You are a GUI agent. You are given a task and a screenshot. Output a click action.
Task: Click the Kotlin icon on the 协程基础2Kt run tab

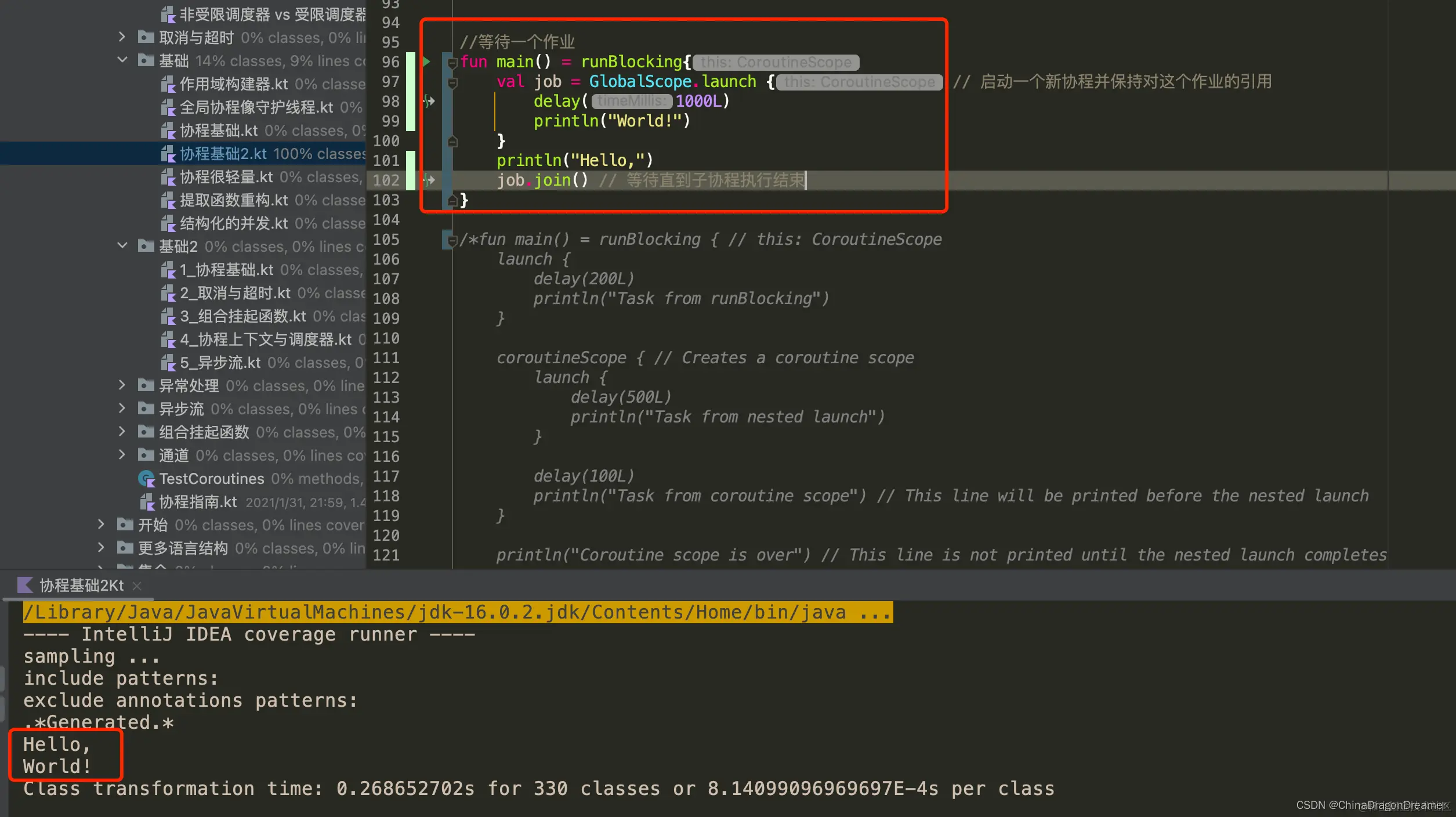(25, 585)
